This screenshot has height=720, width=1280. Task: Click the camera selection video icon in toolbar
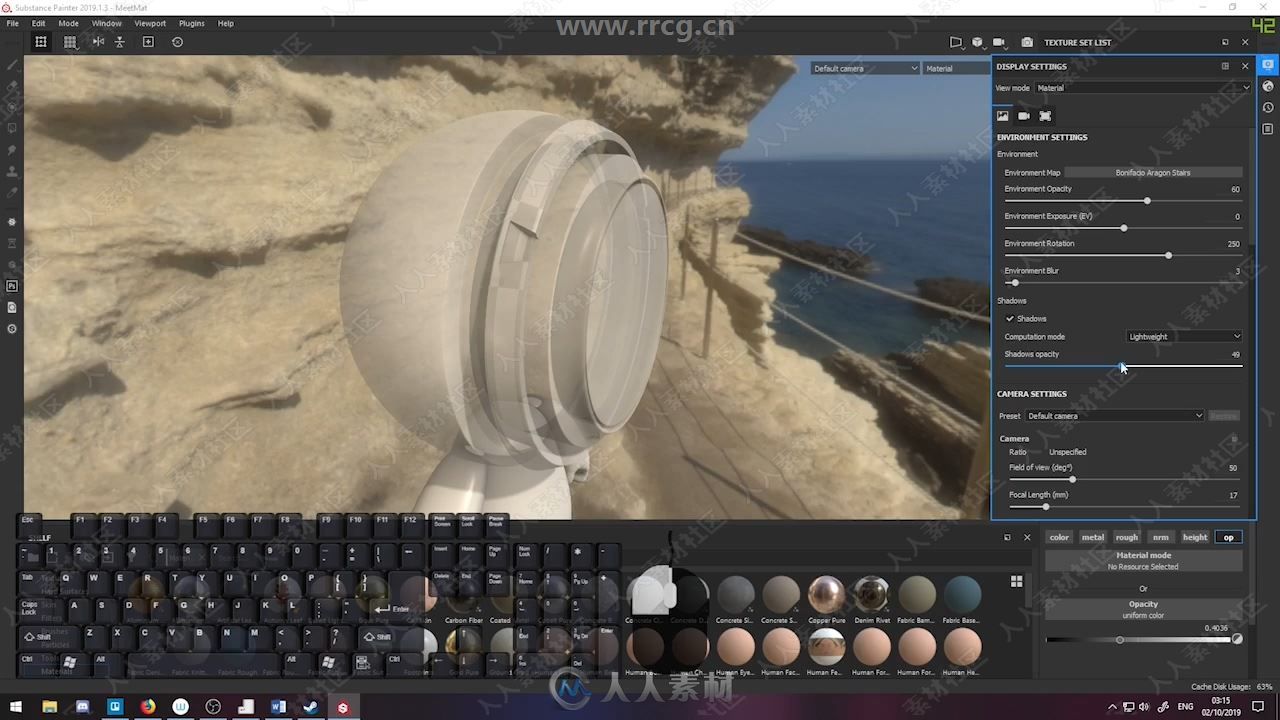pos(998,42)
